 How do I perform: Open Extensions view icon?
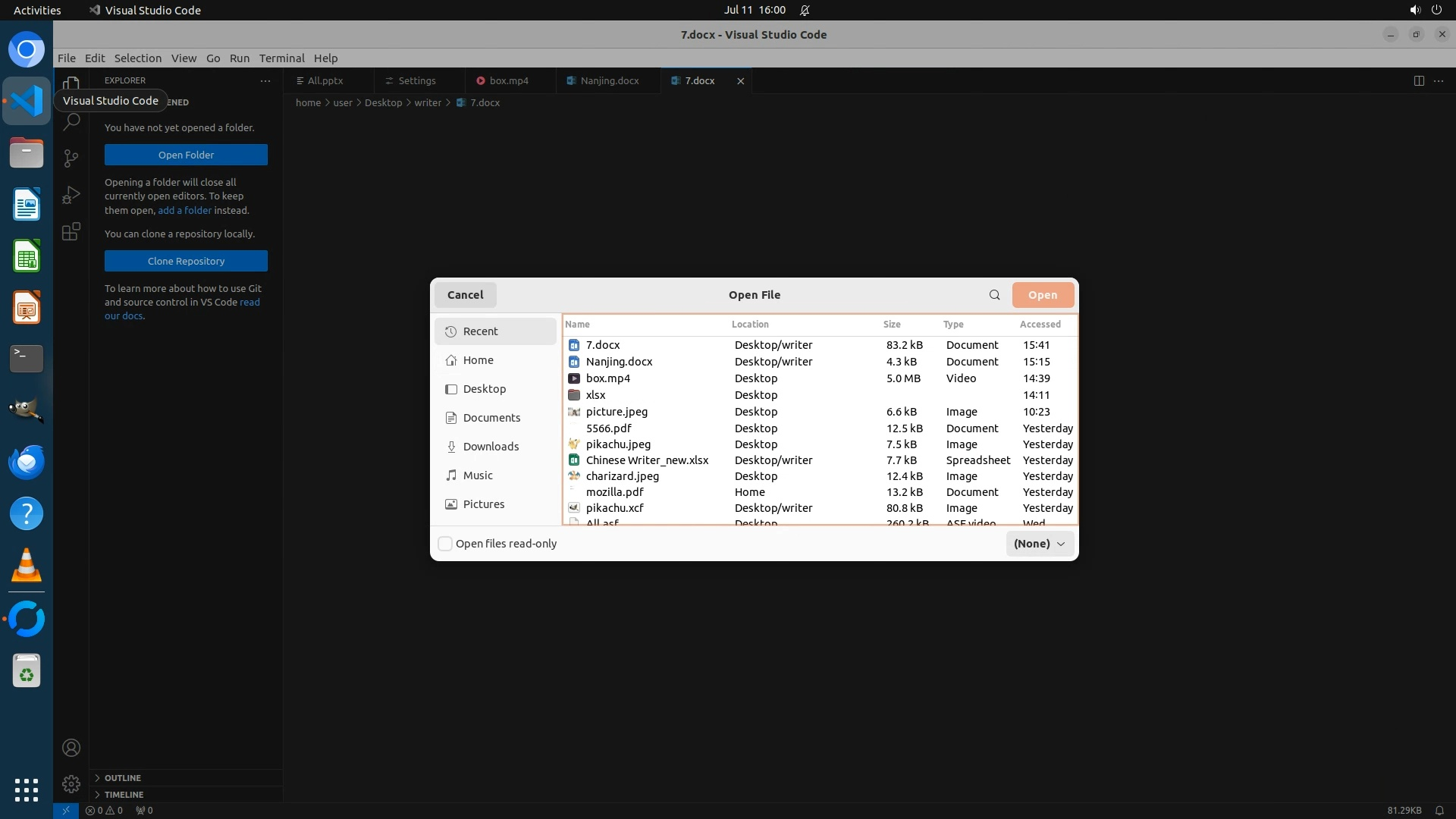point(71,231)
